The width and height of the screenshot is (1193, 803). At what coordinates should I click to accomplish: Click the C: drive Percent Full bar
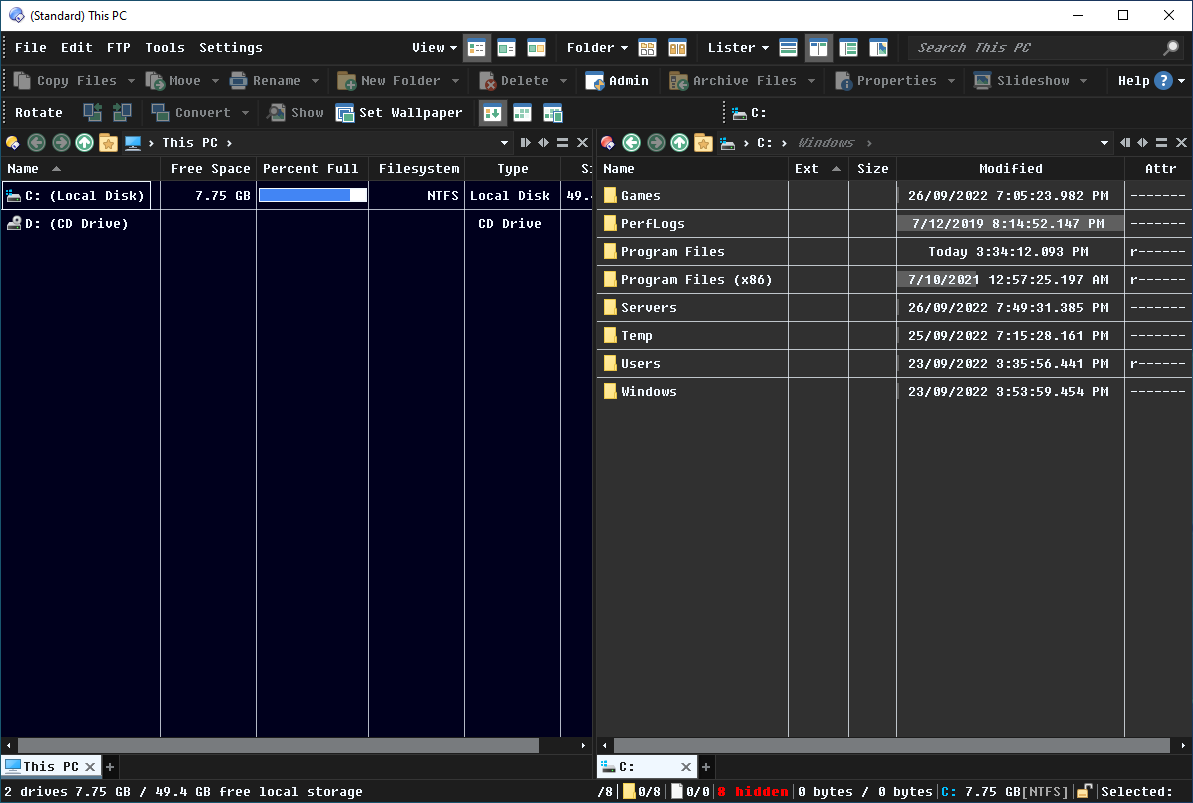[313, 196]
